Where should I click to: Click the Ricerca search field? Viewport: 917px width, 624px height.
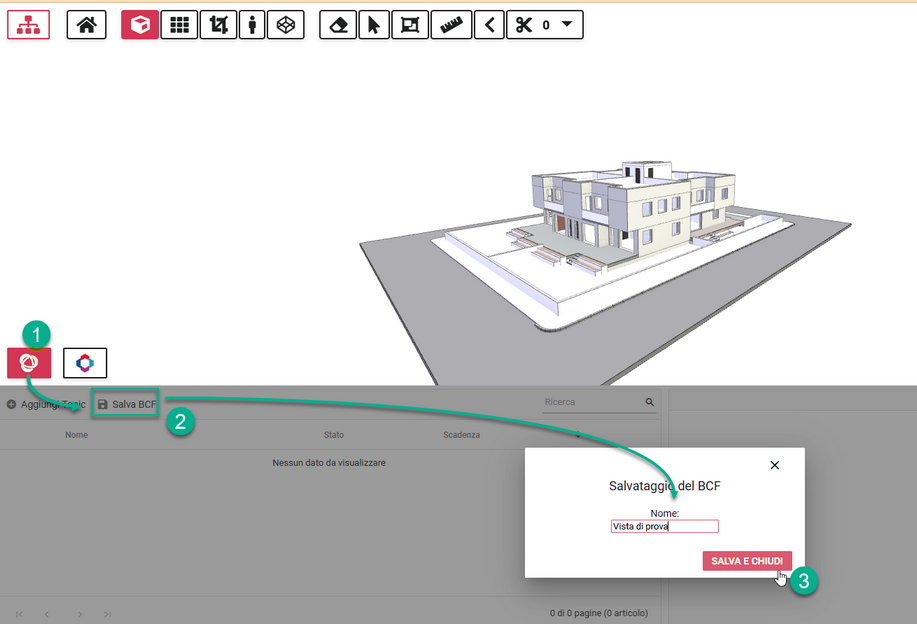coord(592,402)
